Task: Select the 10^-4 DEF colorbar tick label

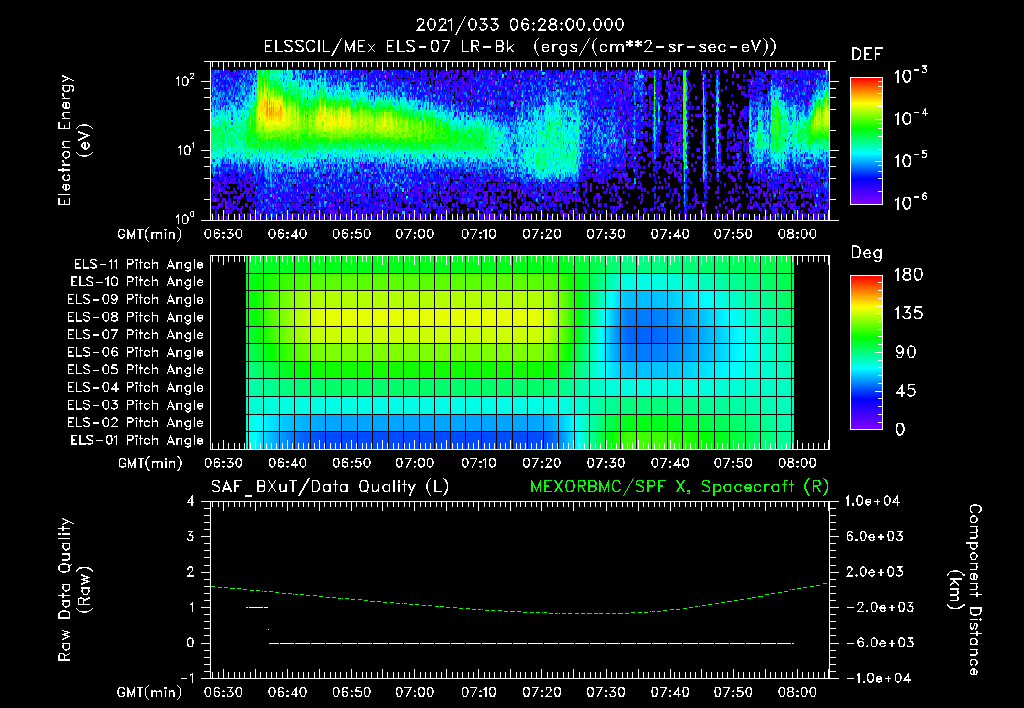Action: tap(910, 118)
